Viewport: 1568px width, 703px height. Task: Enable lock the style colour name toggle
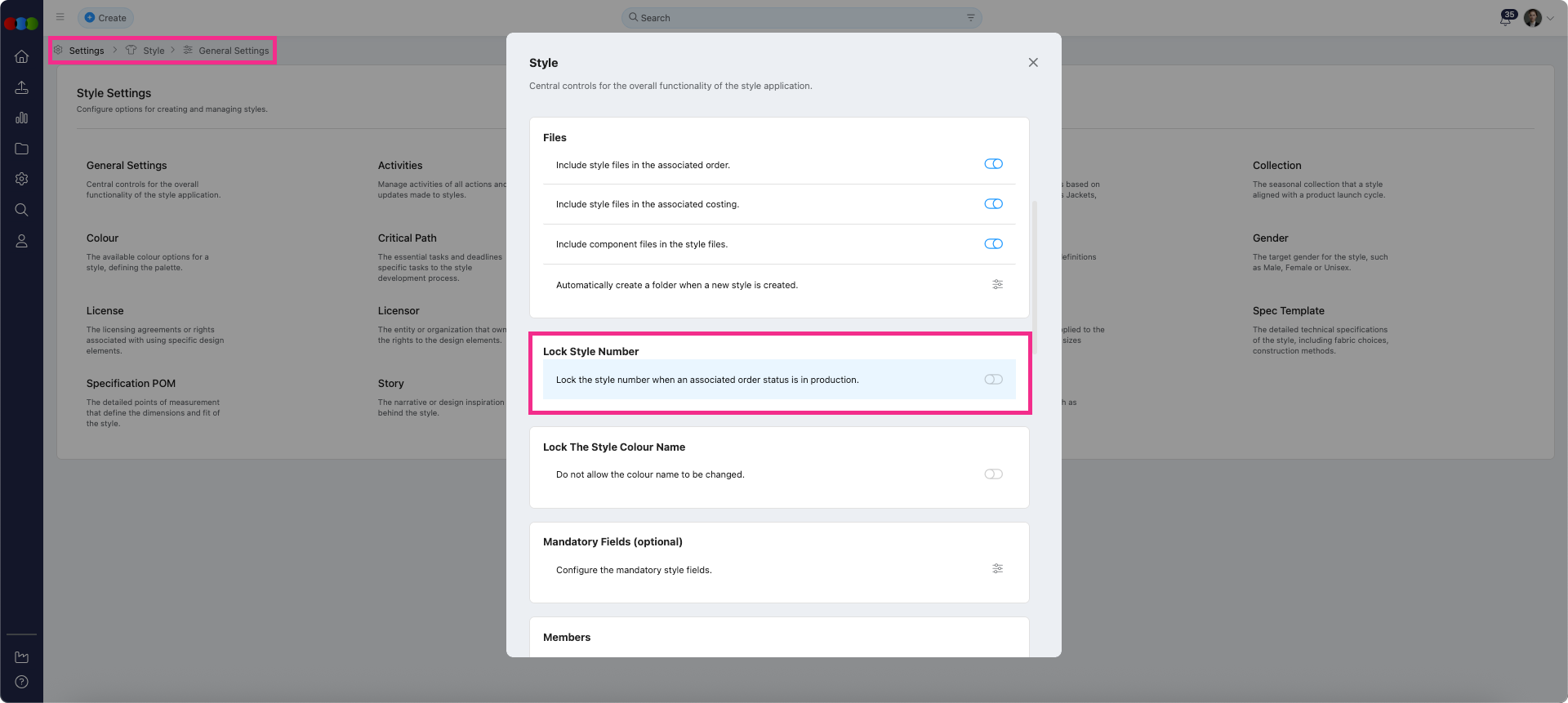pyautogui.click(x=993, y=474)
